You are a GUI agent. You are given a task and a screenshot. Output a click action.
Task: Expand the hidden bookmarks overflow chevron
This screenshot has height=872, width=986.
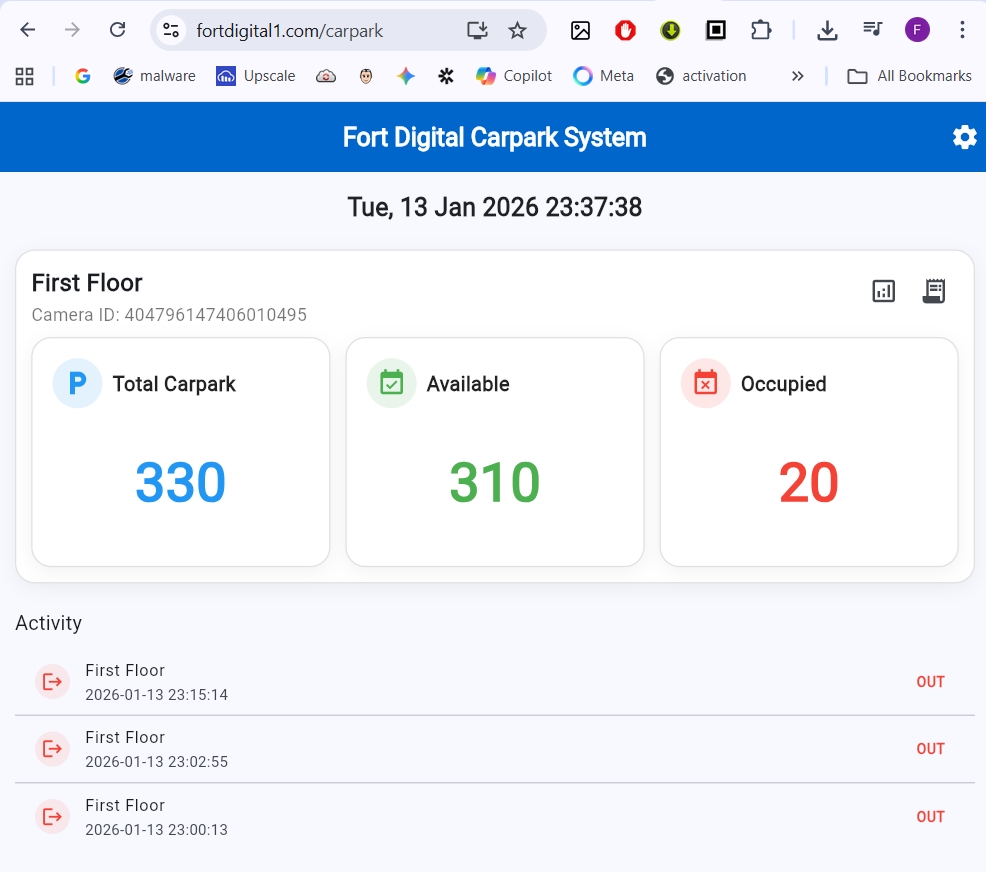click(x=797, y=76)
